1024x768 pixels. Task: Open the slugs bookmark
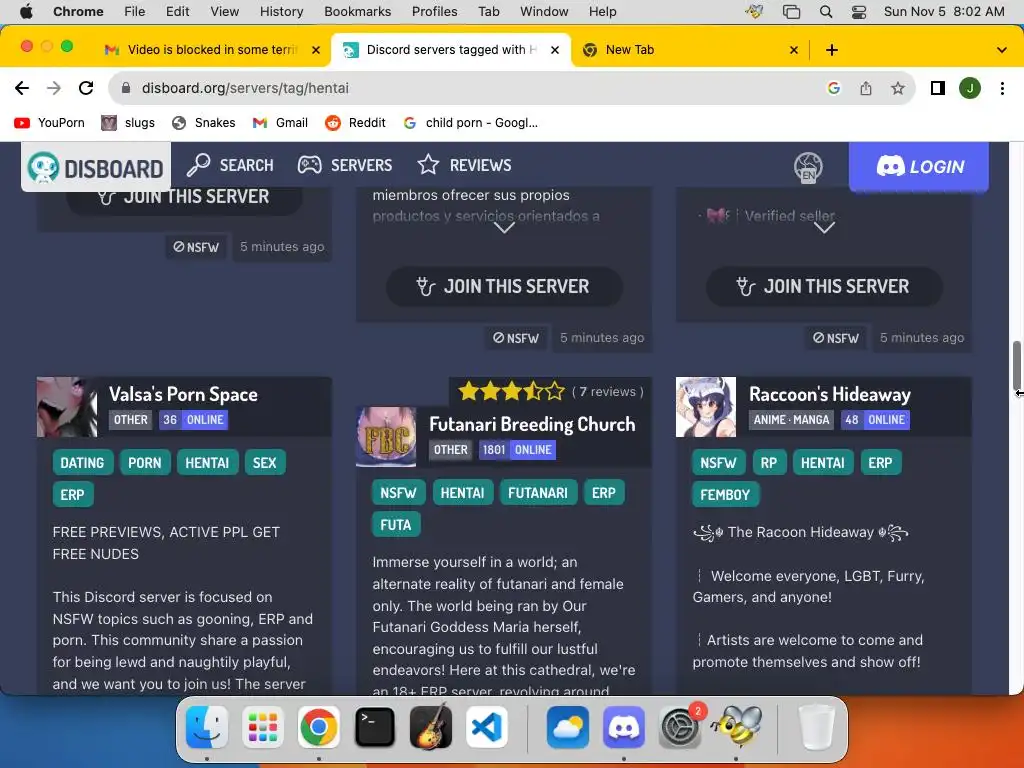[128, 123]
